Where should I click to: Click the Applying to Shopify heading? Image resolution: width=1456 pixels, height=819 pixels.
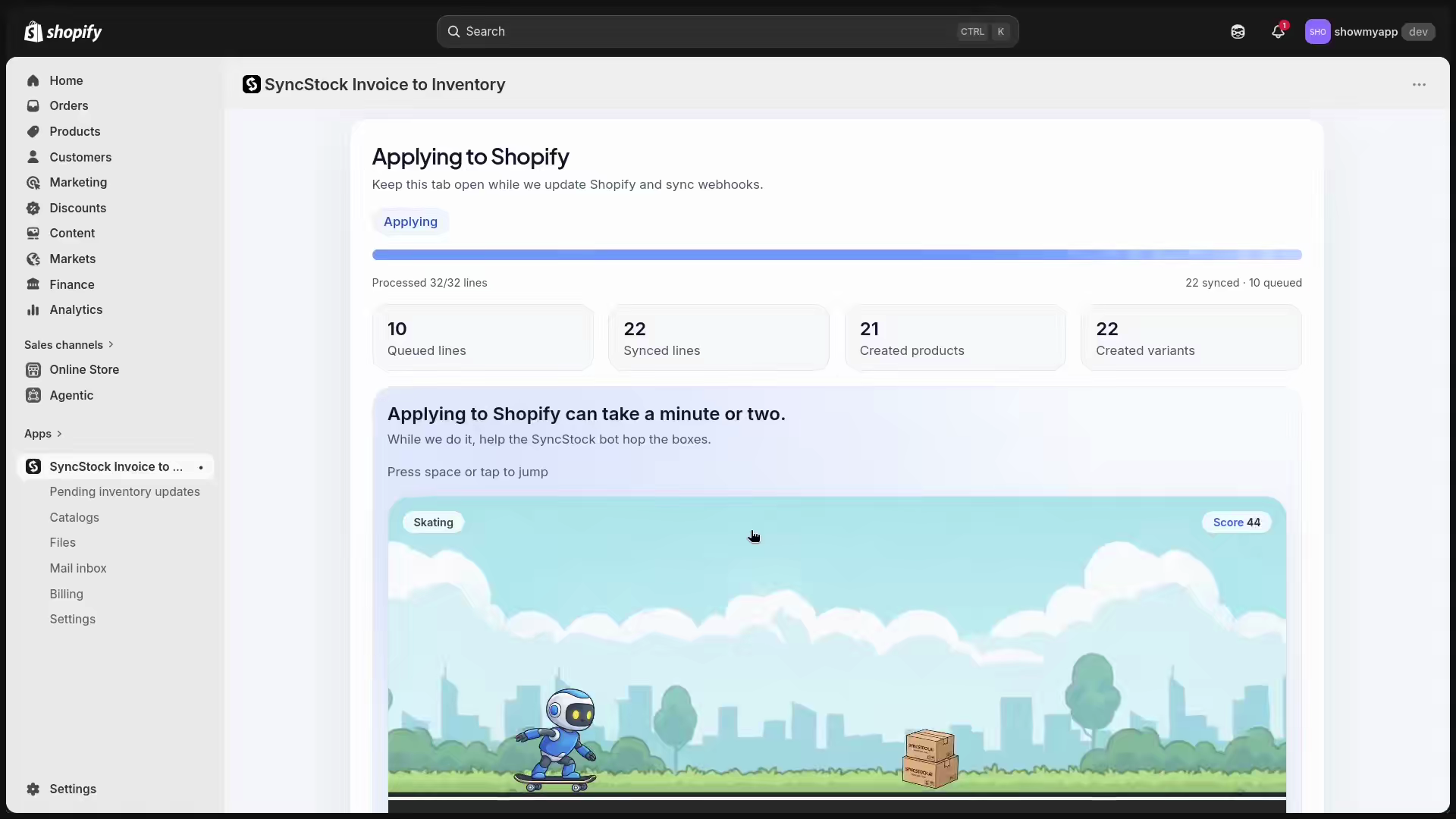point(470,157)
